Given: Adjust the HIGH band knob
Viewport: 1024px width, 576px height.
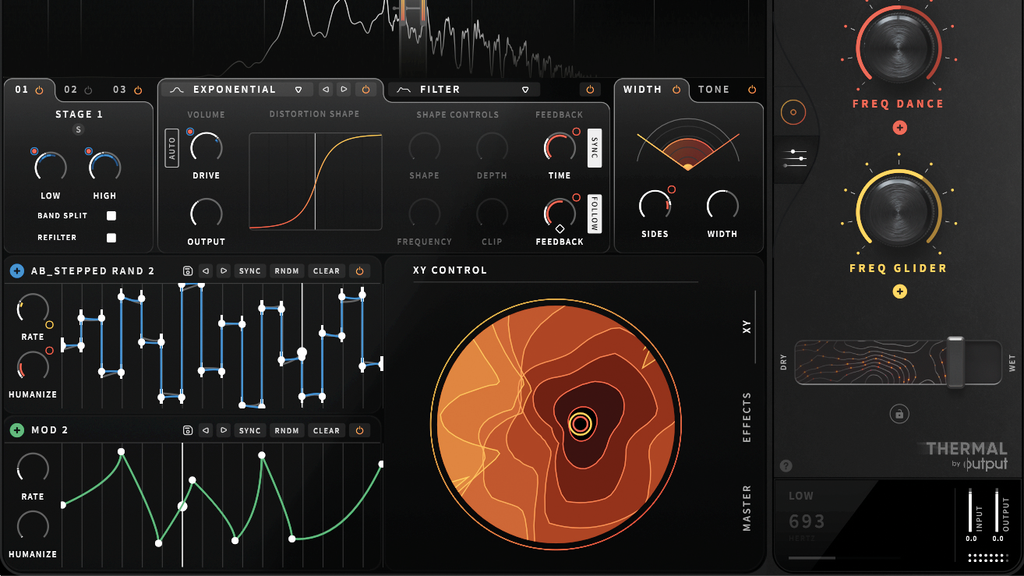Looking at the screenshot, I should click(104, 167).
